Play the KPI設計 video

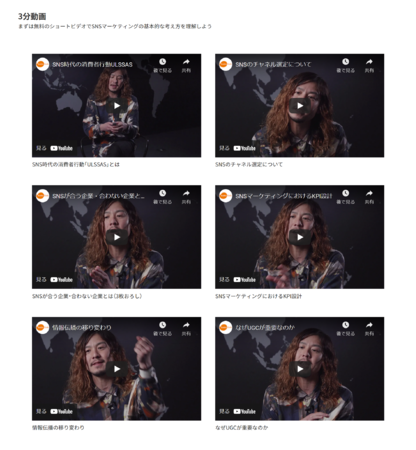click(300, 237)
